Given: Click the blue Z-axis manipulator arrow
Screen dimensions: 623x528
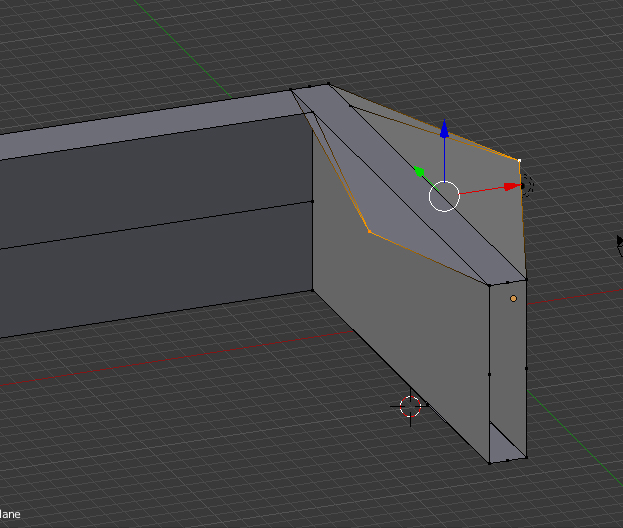Looking at the screenshot, I should pos(444,128).
